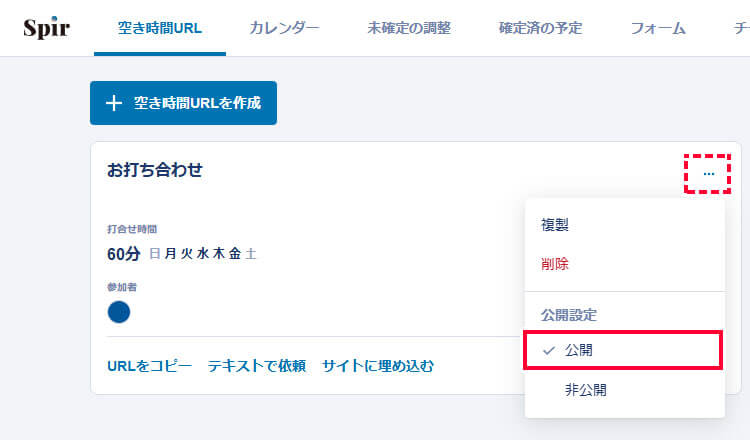Choose 削除 from the dropdown menu
The width and height of the screenshot is (750, 440).
tap(625, 264)
